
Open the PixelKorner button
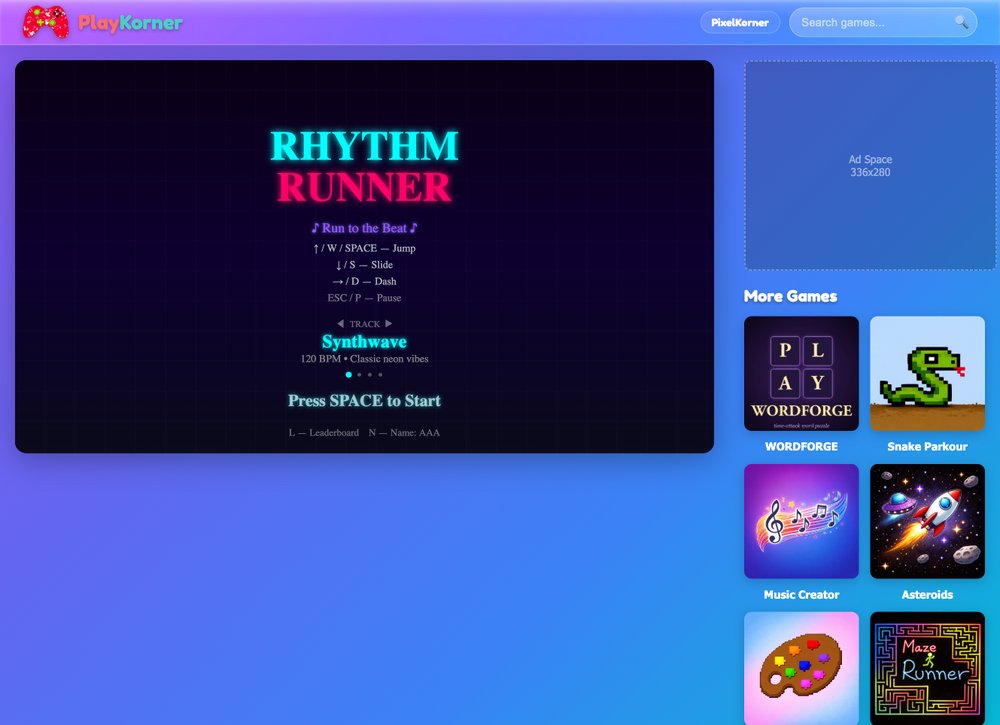coord(740,22)
